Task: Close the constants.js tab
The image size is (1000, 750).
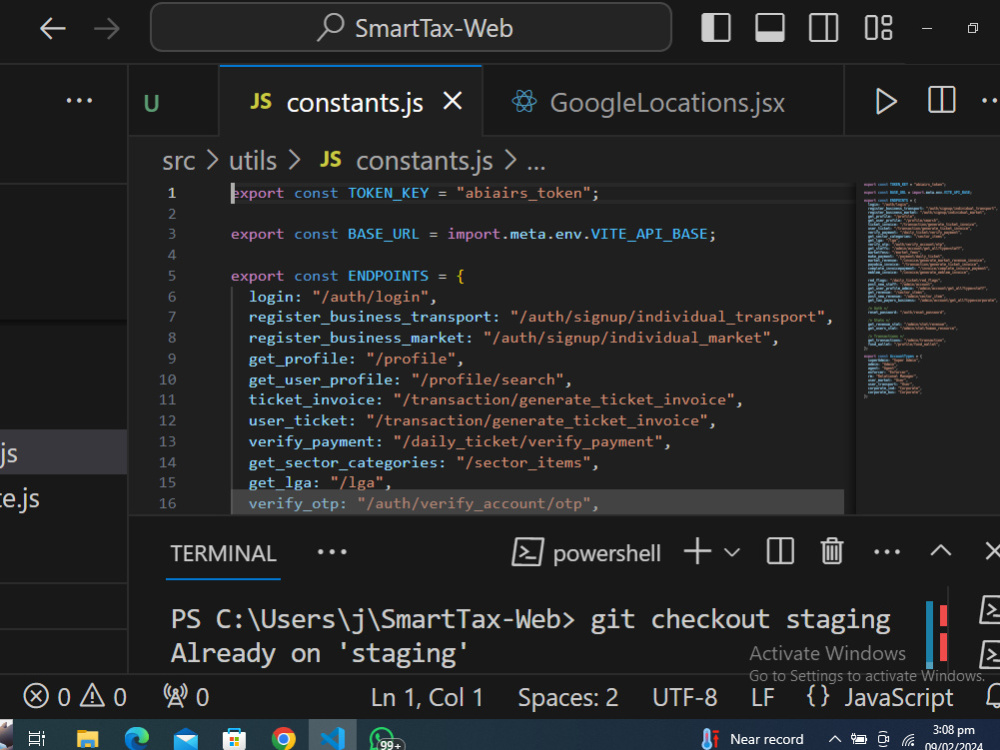Action: (452, 100)
